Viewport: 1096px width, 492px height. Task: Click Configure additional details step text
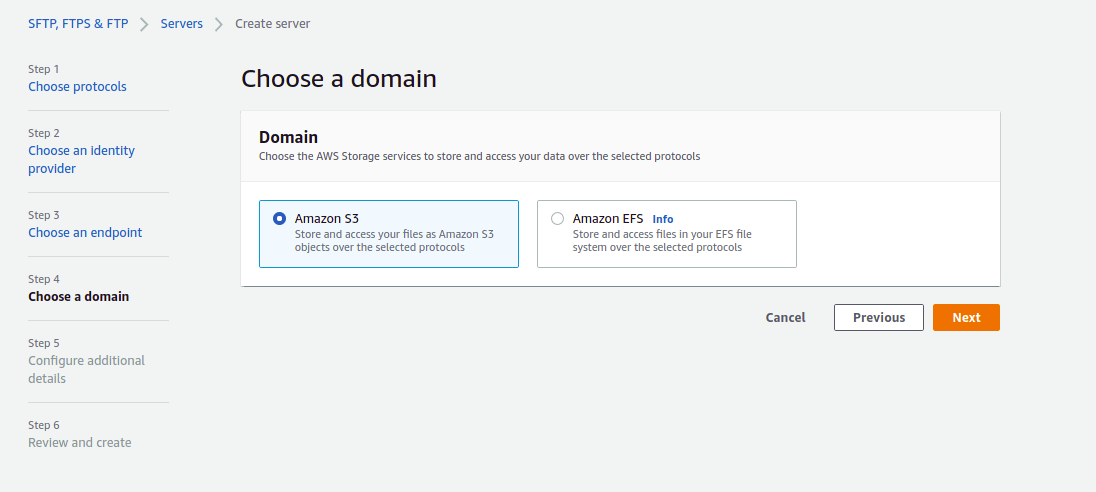[x=87, y=369]
